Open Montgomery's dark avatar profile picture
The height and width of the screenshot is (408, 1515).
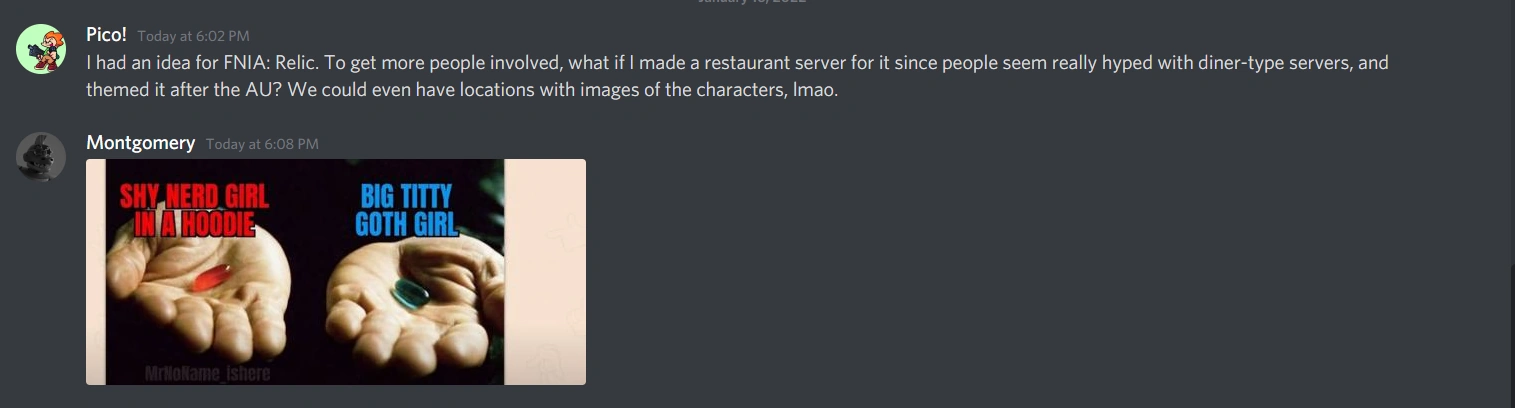pos(41,157)
